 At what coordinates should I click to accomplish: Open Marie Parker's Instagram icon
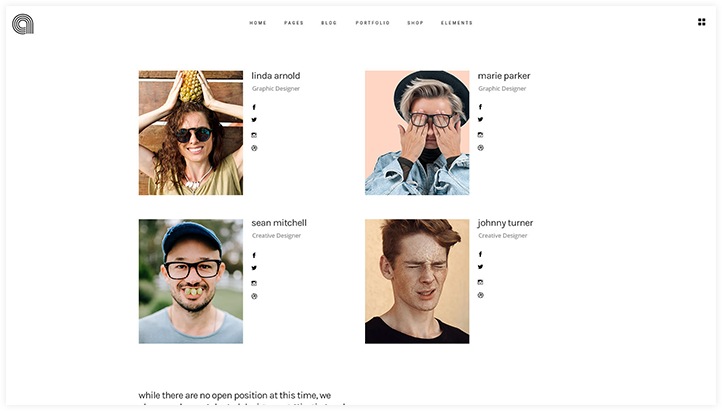480,135
